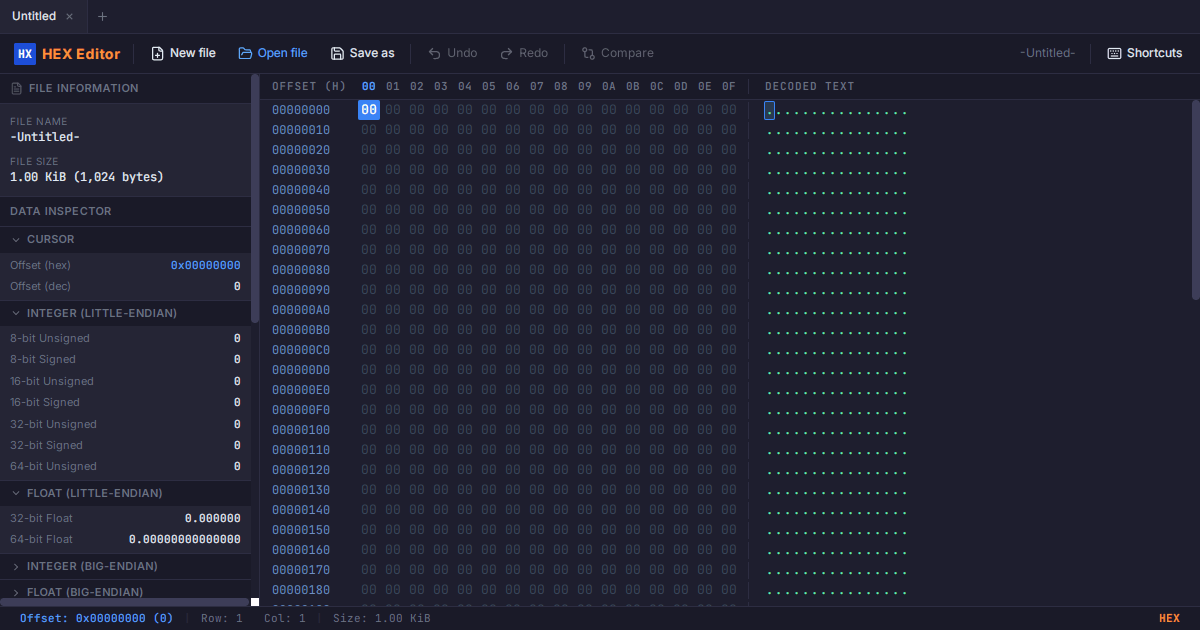Click the 64-bit Unsigned value row
Image resolution: width=1200 pixels, height=630 pixels.
pyautogui.click(x=125, y=466)
